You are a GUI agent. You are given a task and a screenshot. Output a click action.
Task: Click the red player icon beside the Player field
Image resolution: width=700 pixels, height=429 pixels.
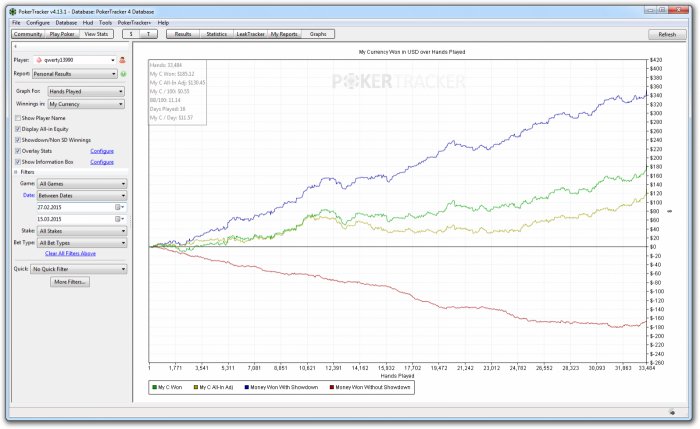point(122,60)
